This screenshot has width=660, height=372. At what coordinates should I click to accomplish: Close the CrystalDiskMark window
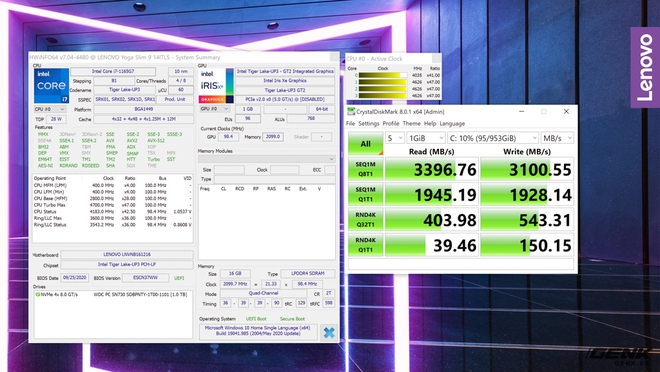click(x=566, y=112)
